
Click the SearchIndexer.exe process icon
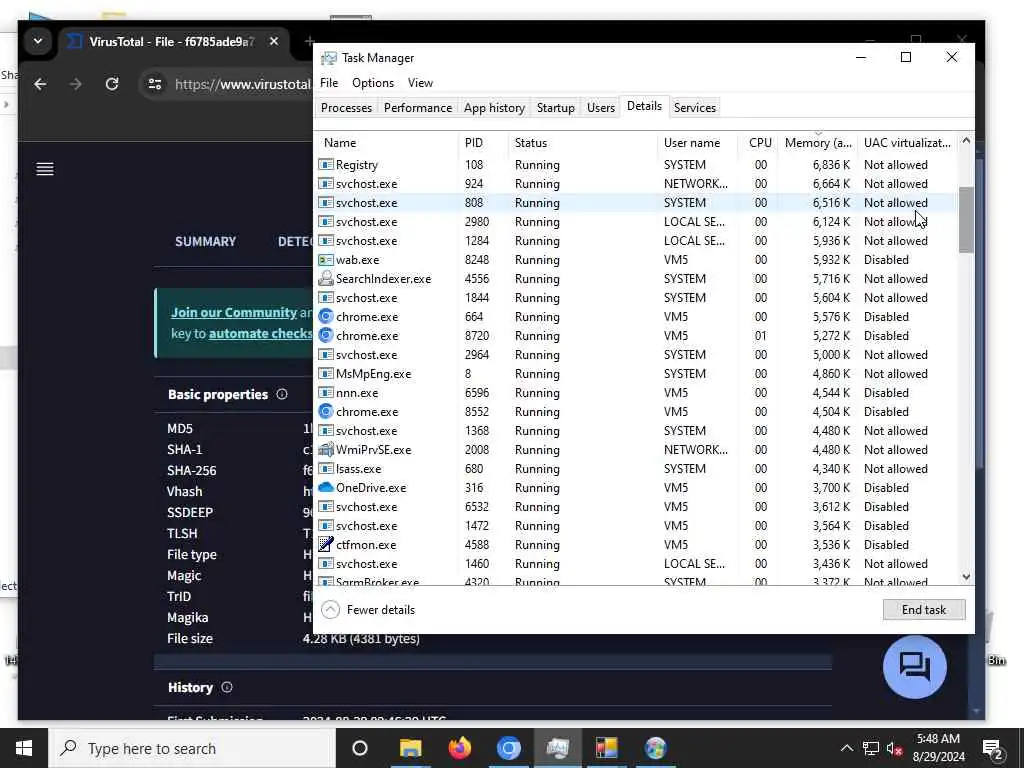pos(325,279)
